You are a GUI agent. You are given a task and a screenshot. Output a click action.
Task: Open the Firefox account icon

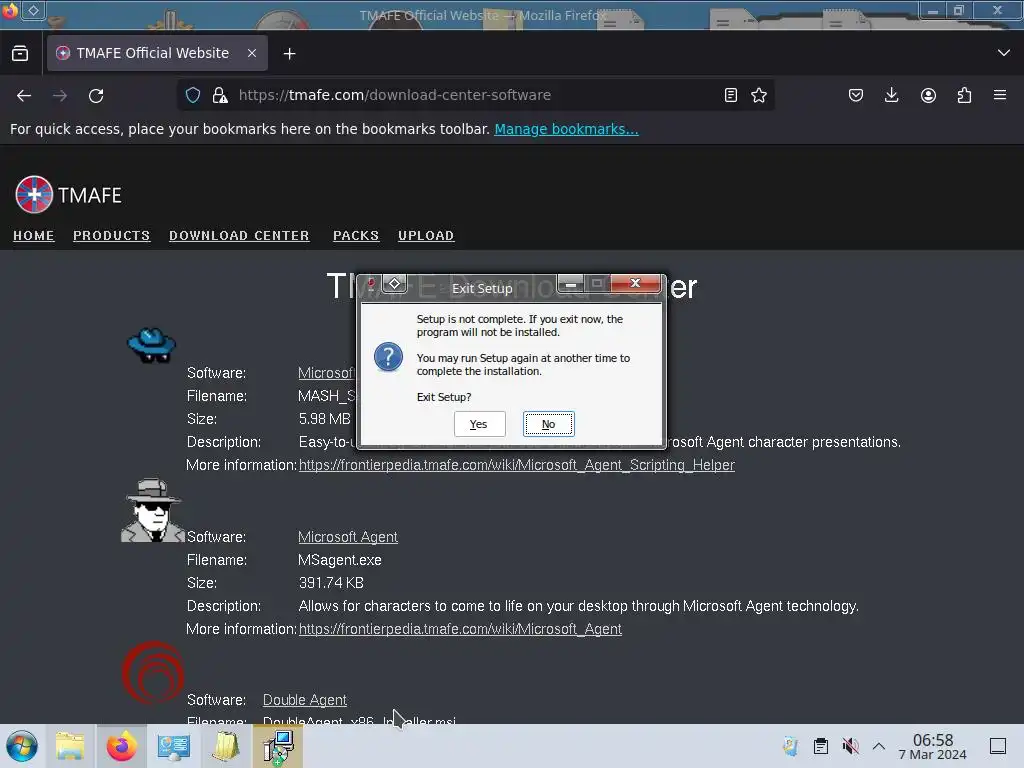pos(928,95)
